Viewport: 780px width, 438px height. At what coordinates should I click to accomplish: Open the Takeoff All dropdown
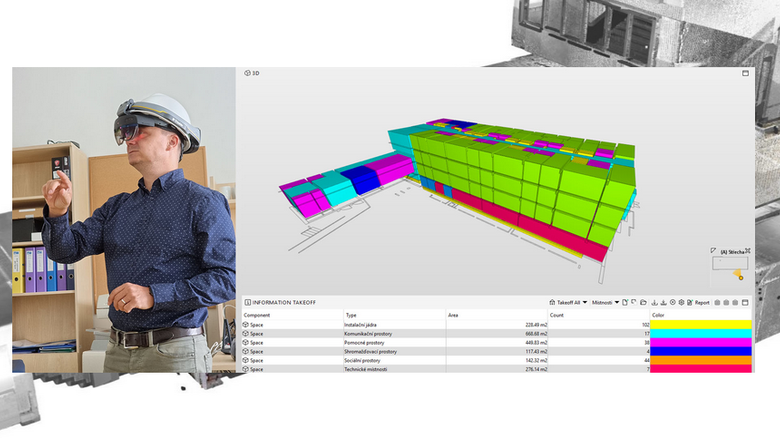coord(568,302)
